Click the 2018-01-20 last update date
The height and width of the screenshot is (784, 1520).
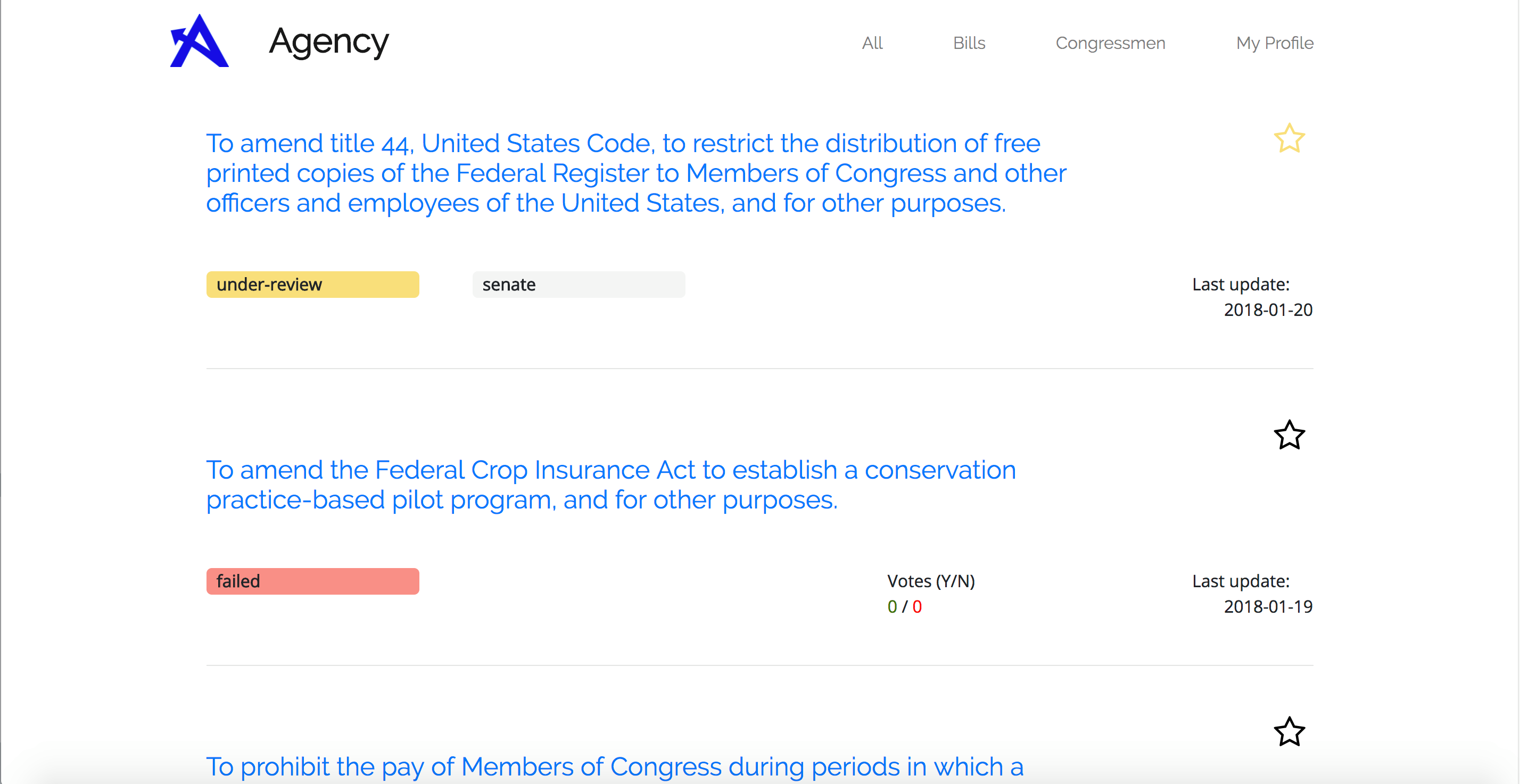coord(1268,310)
